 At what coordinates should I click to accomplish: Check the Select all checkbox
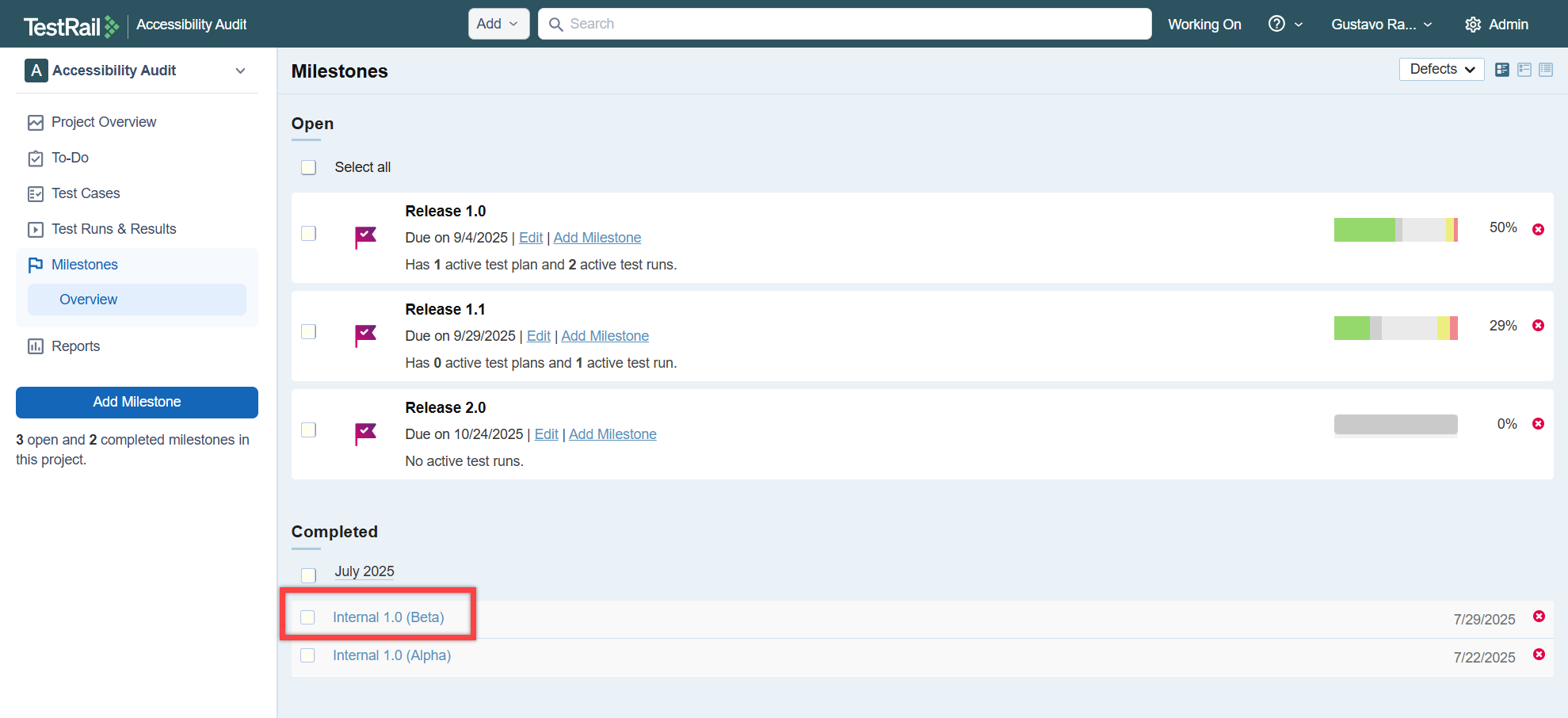(309, 167)
